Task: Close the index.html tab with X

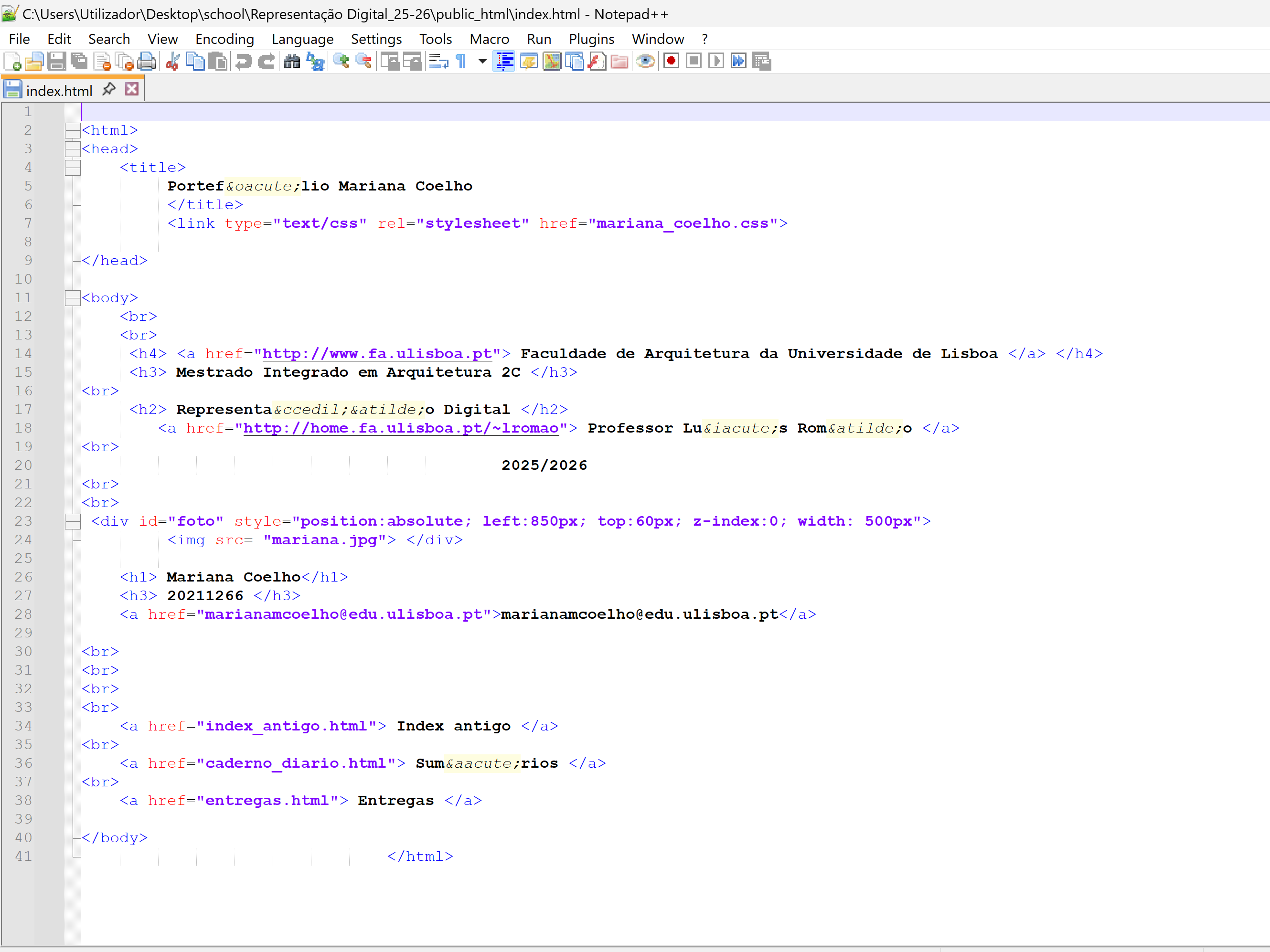Action: 132,90
